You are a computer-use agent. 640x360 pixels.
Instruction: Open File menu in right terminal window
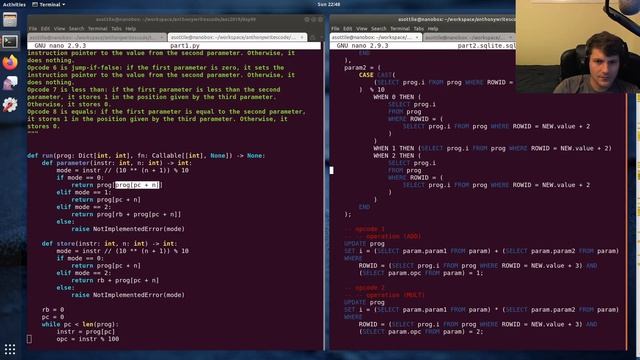click(336, 29)
